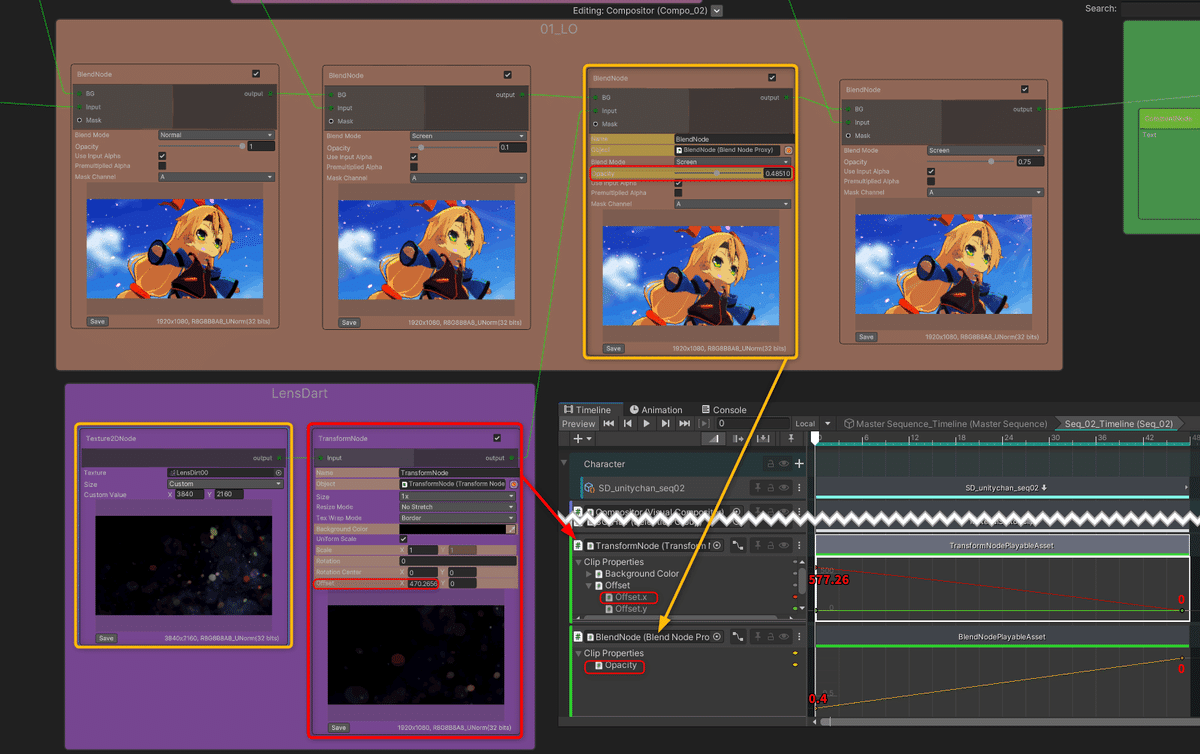
Task: Open BlendNode track options menu
Action: pyautogui.click(x=800, y=636)
